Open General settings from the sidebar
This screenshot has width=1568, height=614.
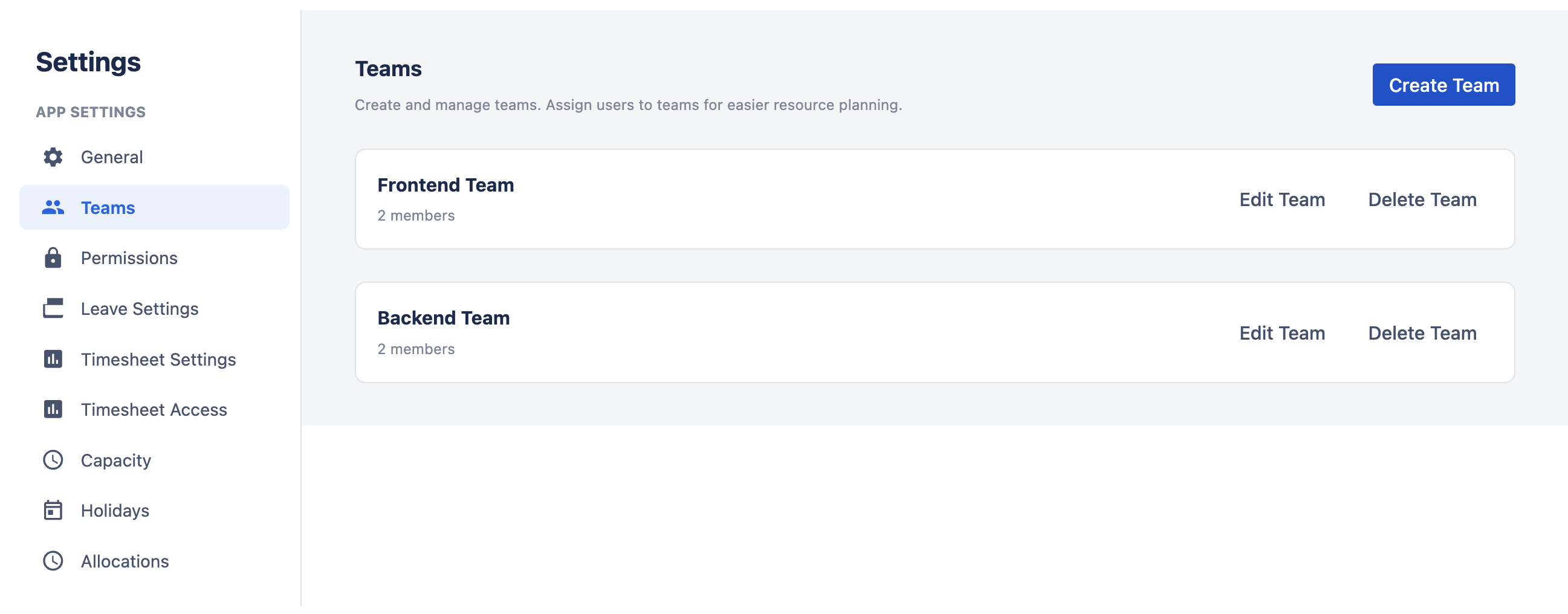pos(111,157)
